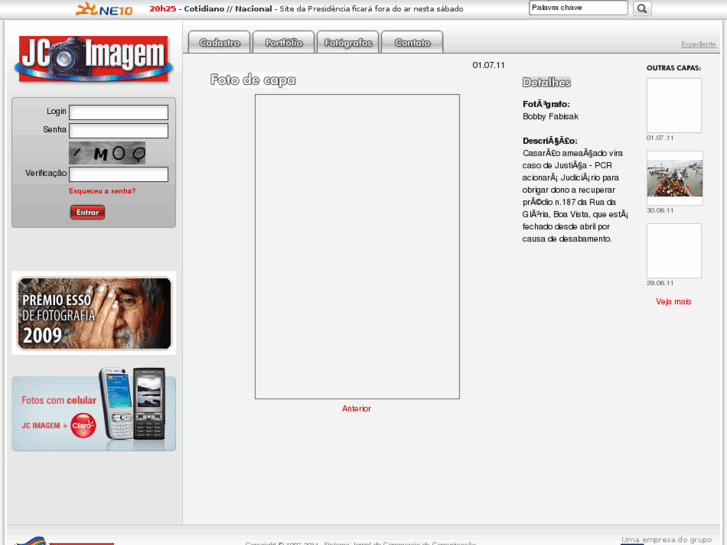Click the NE10 logo
This screenshot has height=545, width=727.
click(x=104, y=9)
